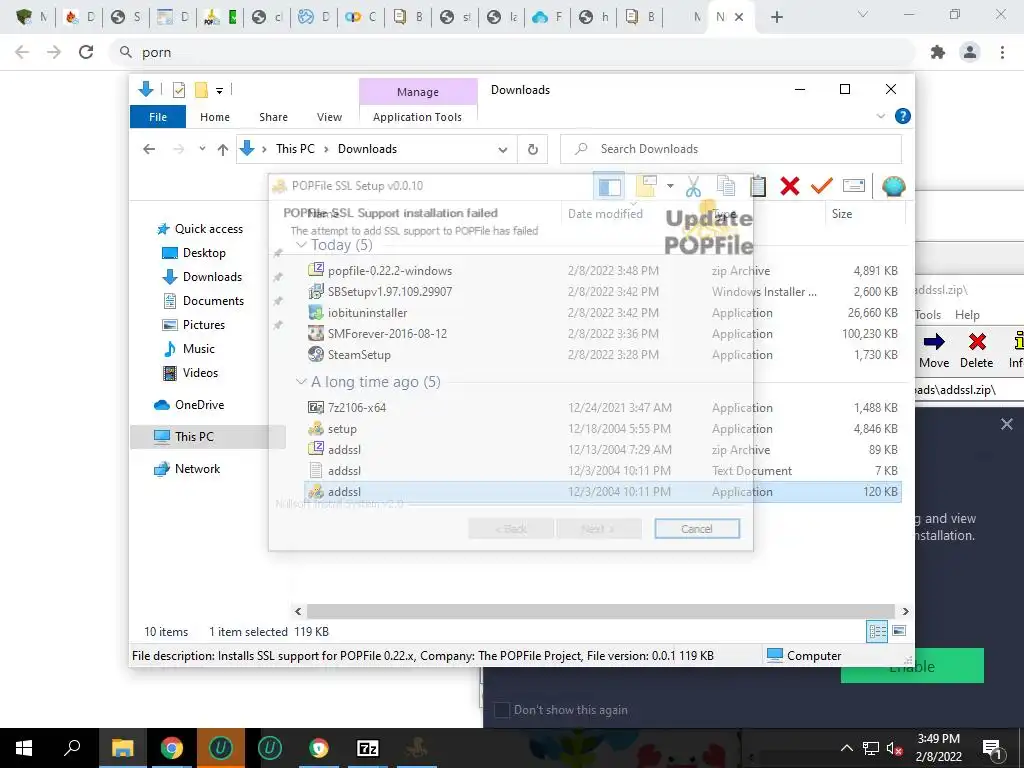The height and width of the screenshot is (768, 1024).
Task: Sort by the Date modified column
Action: coord(605,214)
